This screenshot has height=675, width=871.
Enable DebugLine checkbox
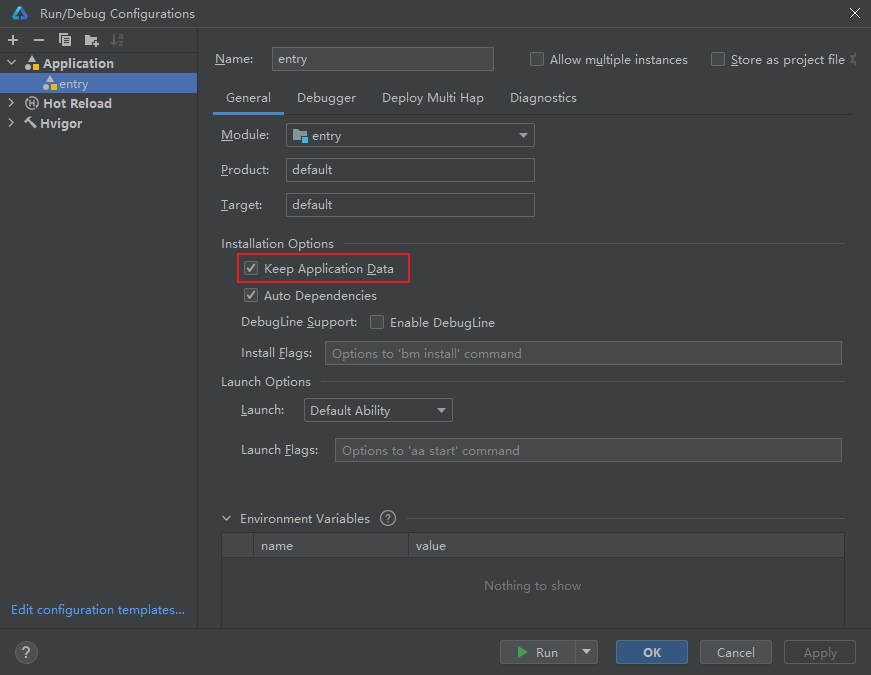coord(377,322)
